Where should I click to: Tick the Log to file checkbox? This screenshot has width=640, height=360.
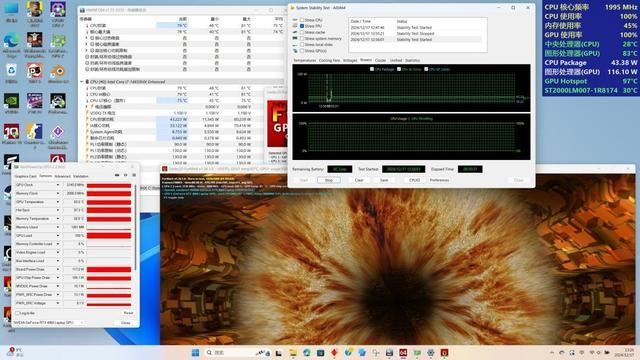point(18,313)
